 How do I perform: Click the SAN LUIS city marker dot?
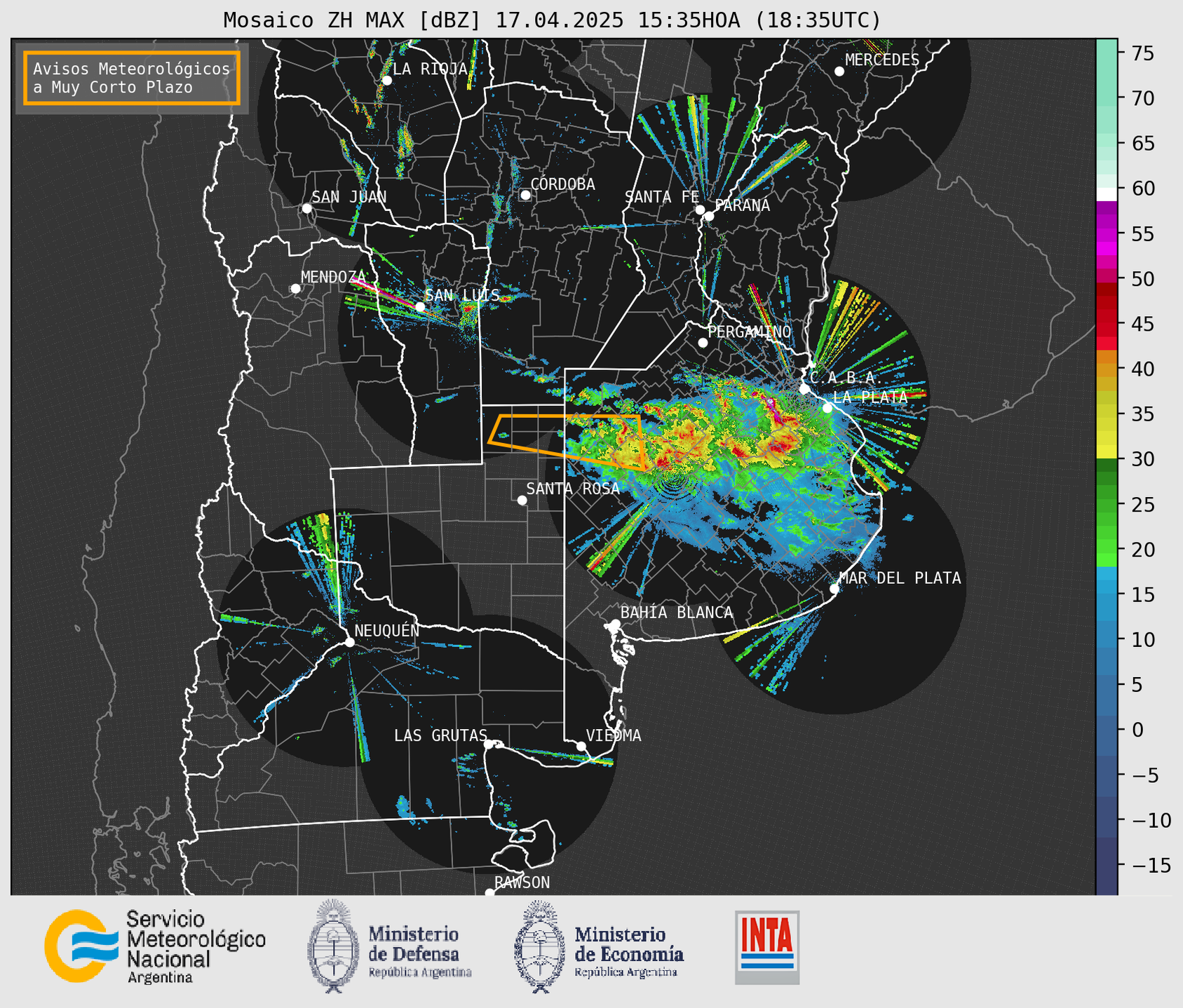coord(420,307)
